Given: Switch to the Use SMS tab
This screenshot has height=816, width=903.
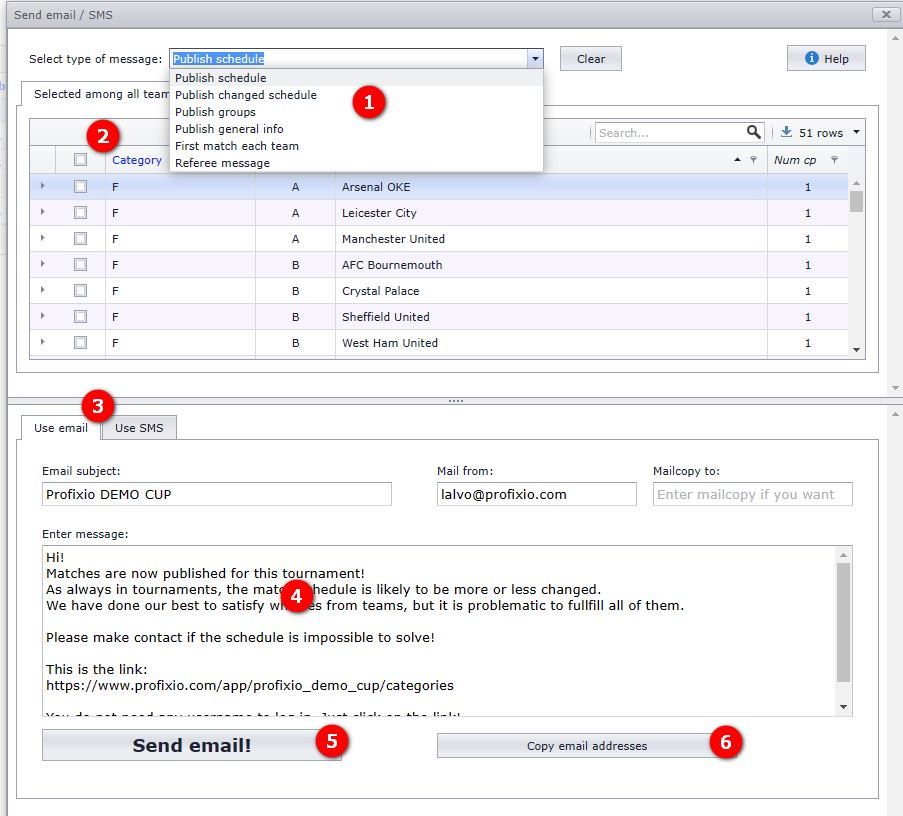Looking at the screenshot, I should [139, 428].
